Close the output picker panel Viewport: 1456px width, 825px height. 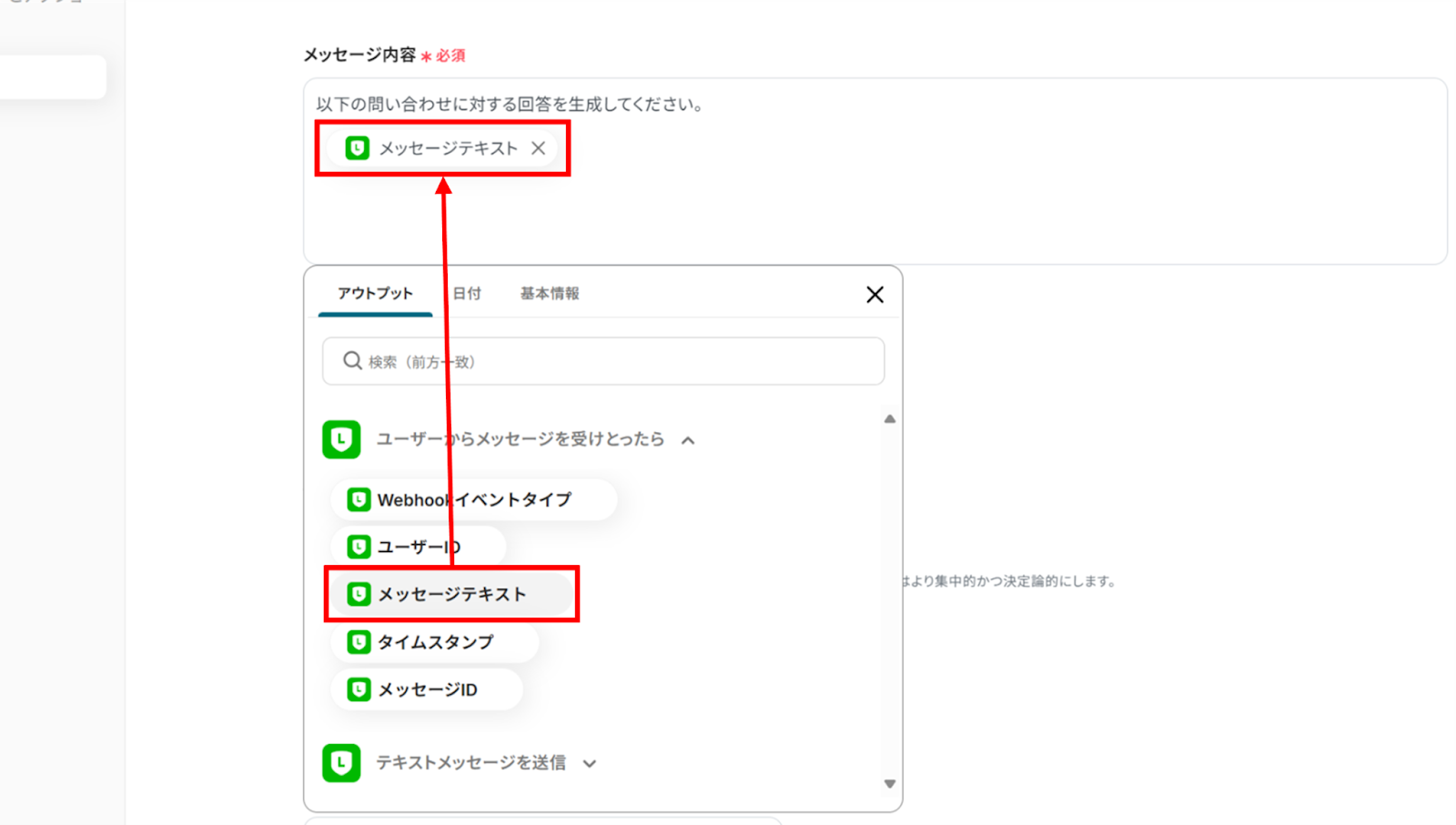tap(875, 295)
